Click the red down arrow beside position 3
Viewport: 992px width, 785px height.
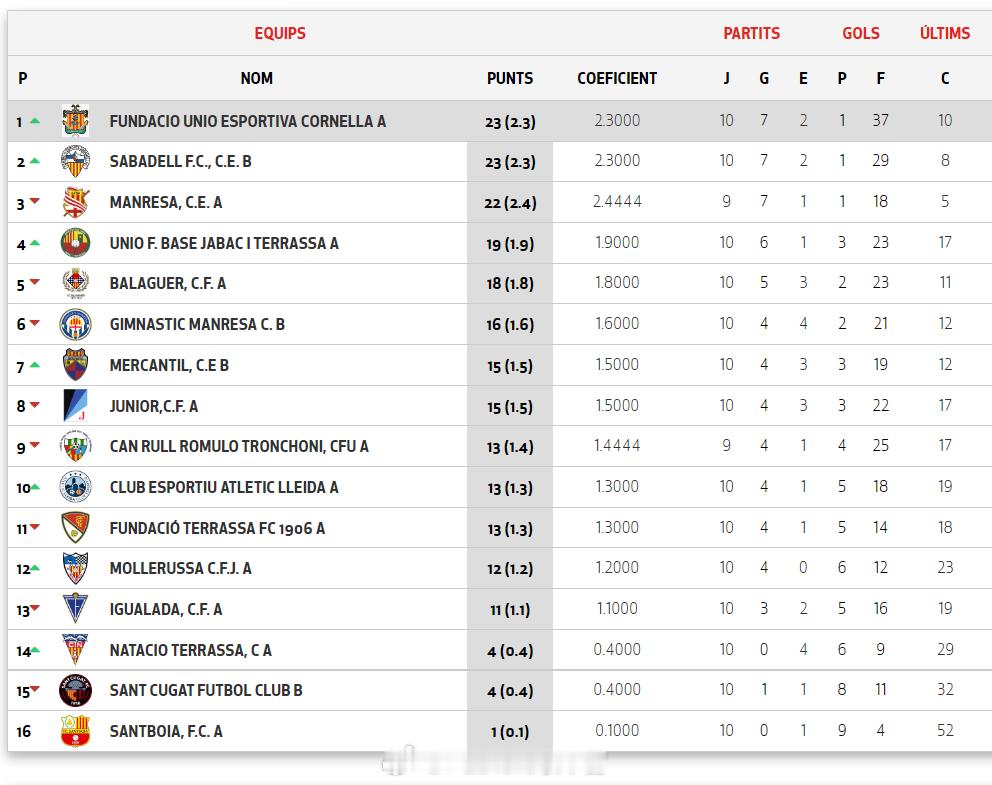[35, 201]
